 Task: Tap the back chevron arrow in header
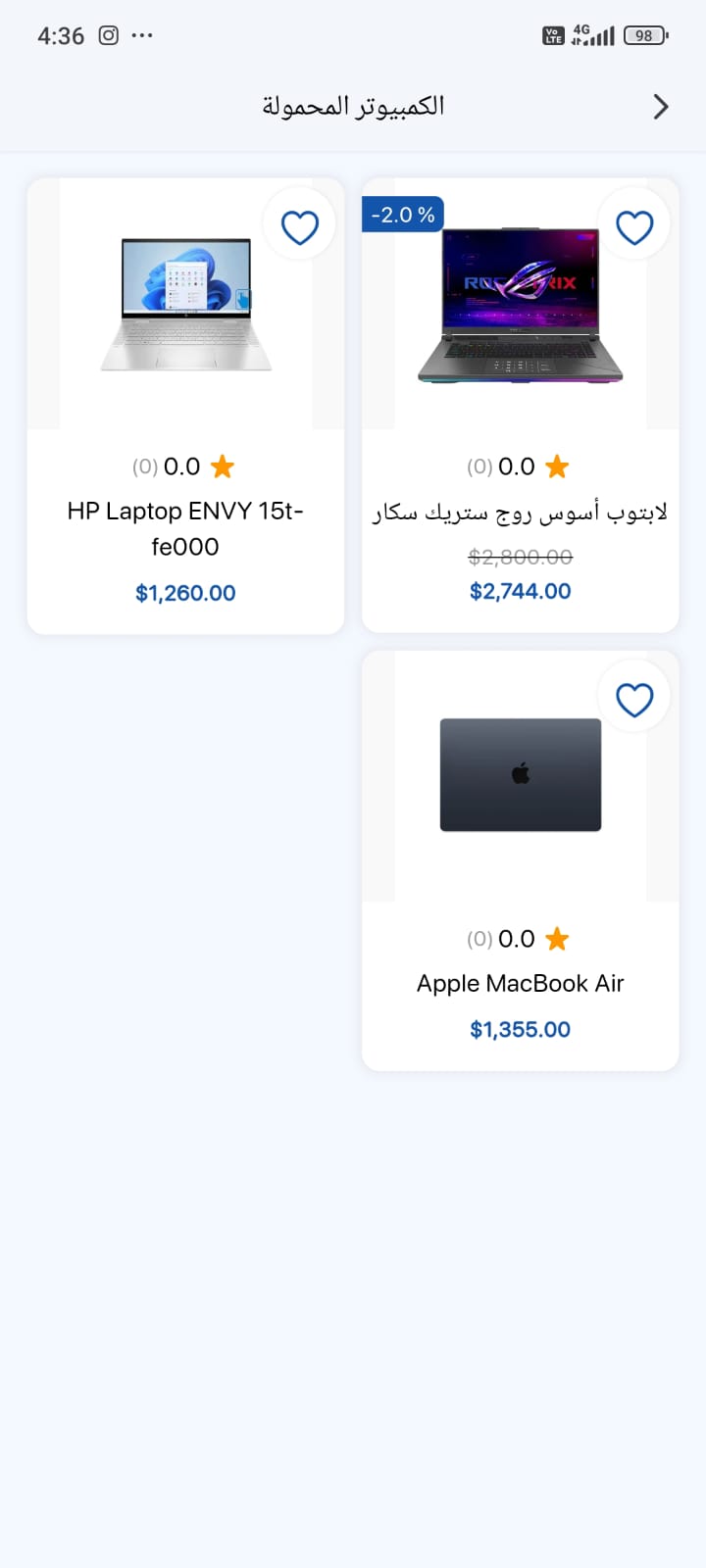[661, 106]
